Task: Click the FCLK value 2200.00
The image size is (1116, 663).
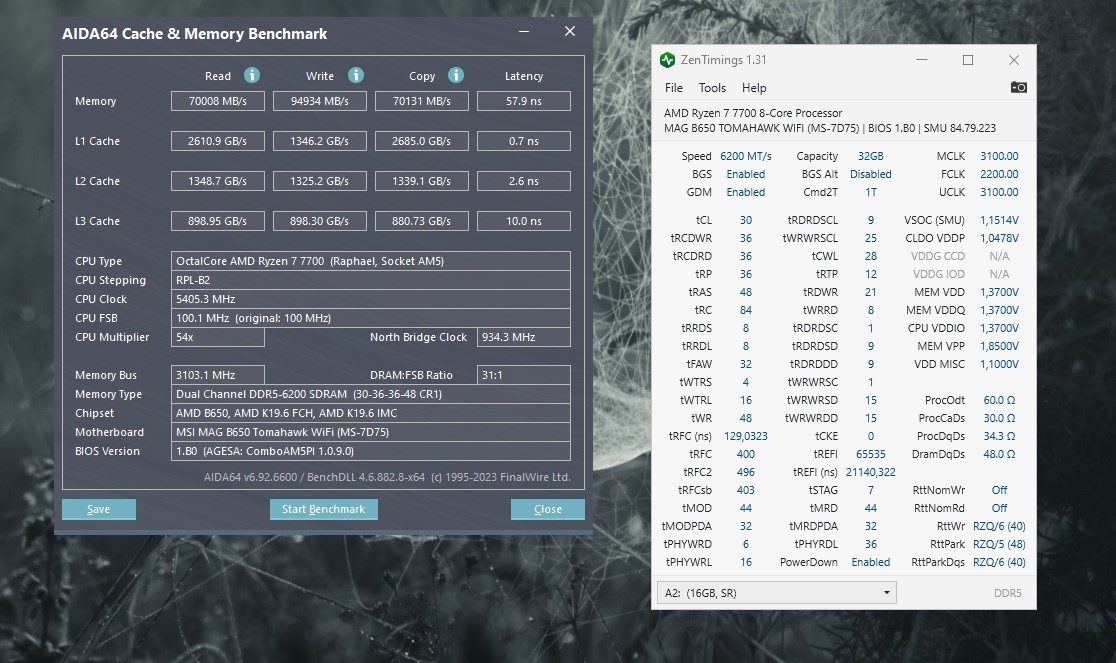Action: click(999, 174)
